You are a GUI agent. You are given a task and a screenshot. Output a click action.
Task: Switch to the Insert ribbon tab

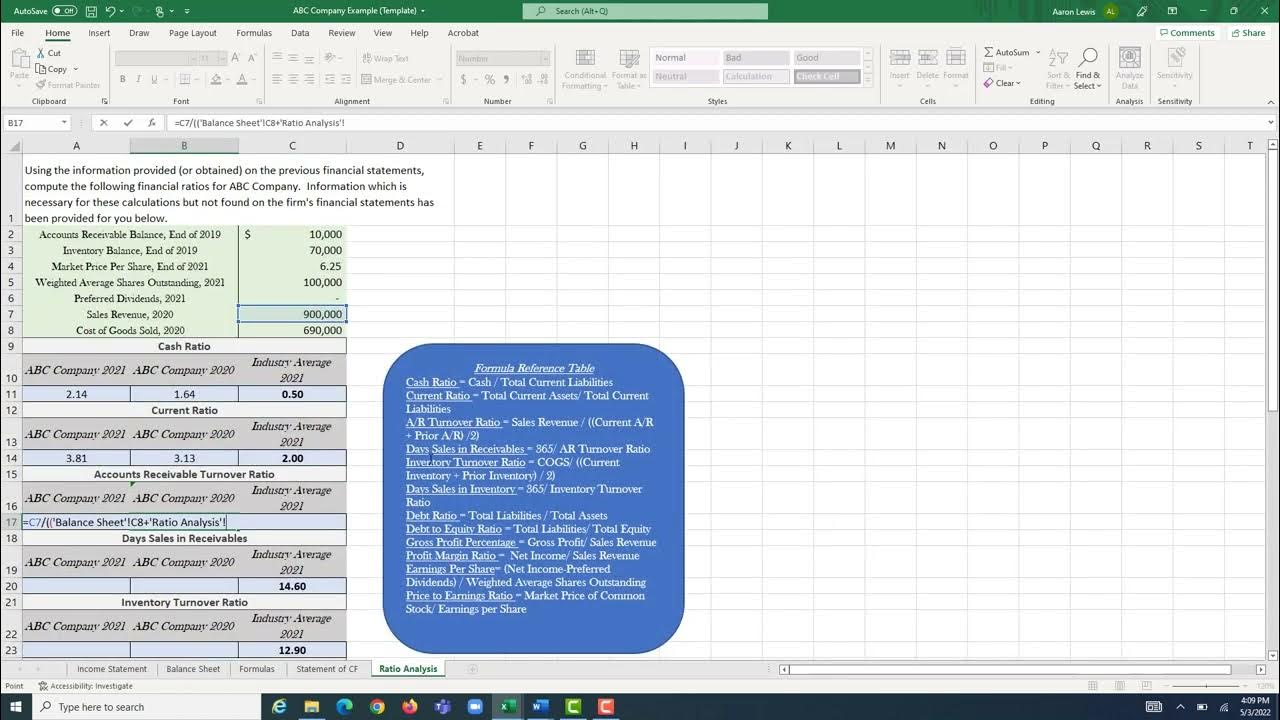(x=99, y=33)
